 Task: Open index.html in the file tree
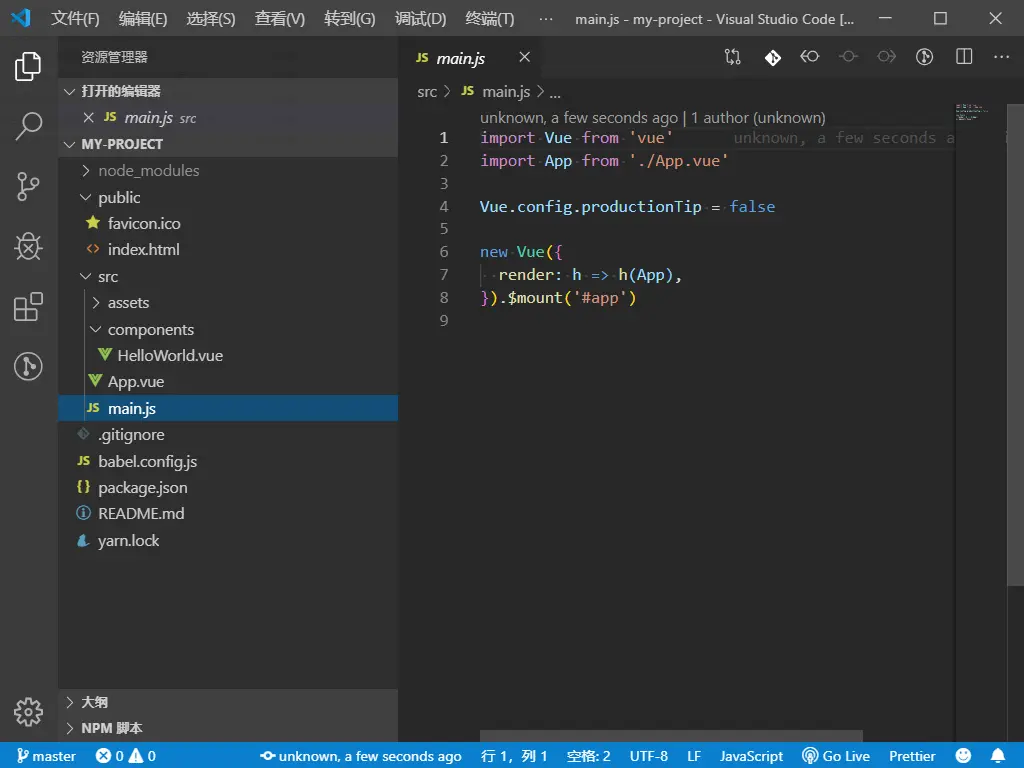tap(228, 249)
